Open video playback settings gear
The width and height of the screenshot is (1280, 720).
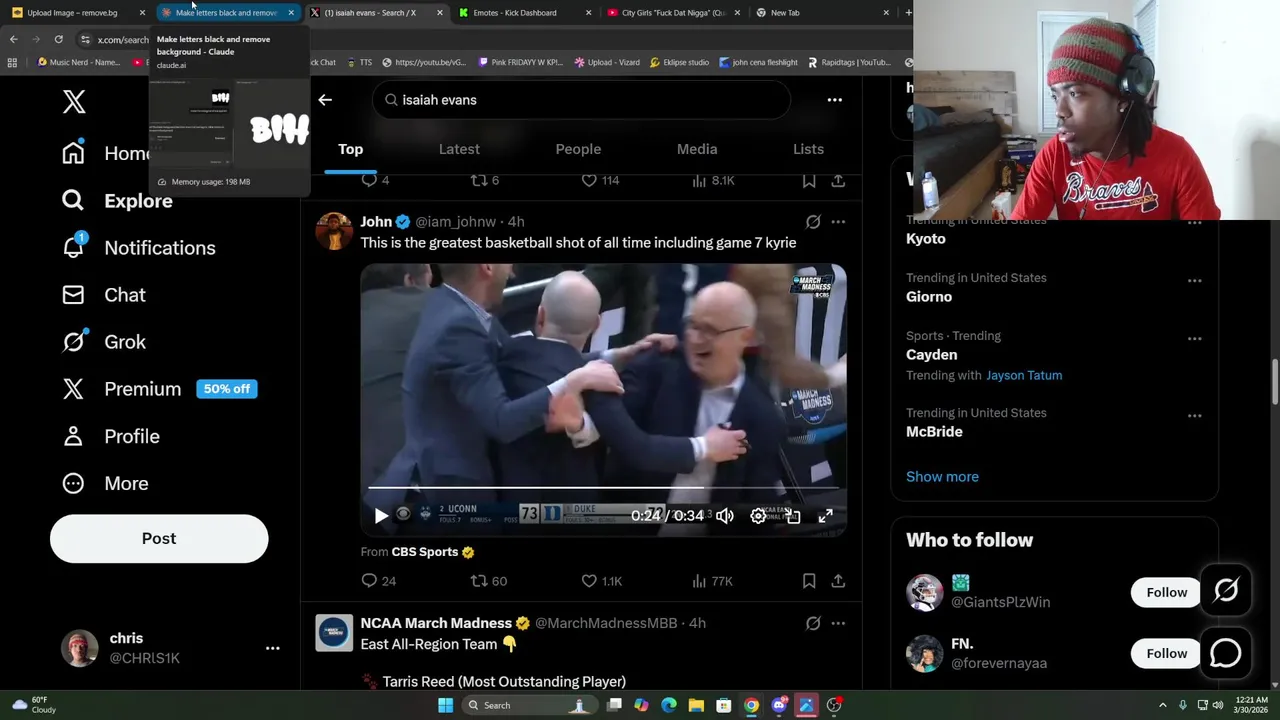click(759, 516)
